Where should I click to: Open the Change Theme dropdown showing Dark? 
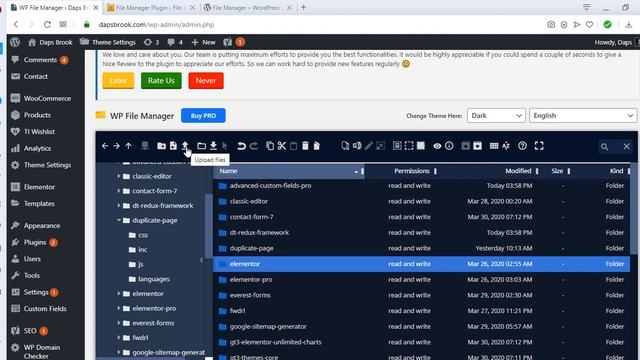(496, 116)
